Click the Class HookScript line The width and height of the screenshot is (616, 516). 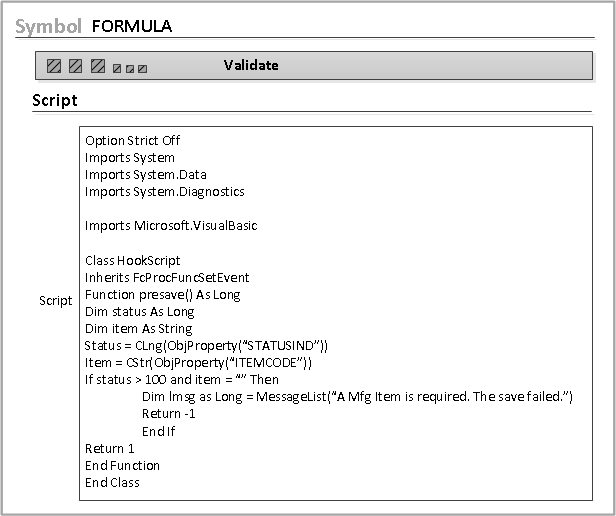pos(133,260)
